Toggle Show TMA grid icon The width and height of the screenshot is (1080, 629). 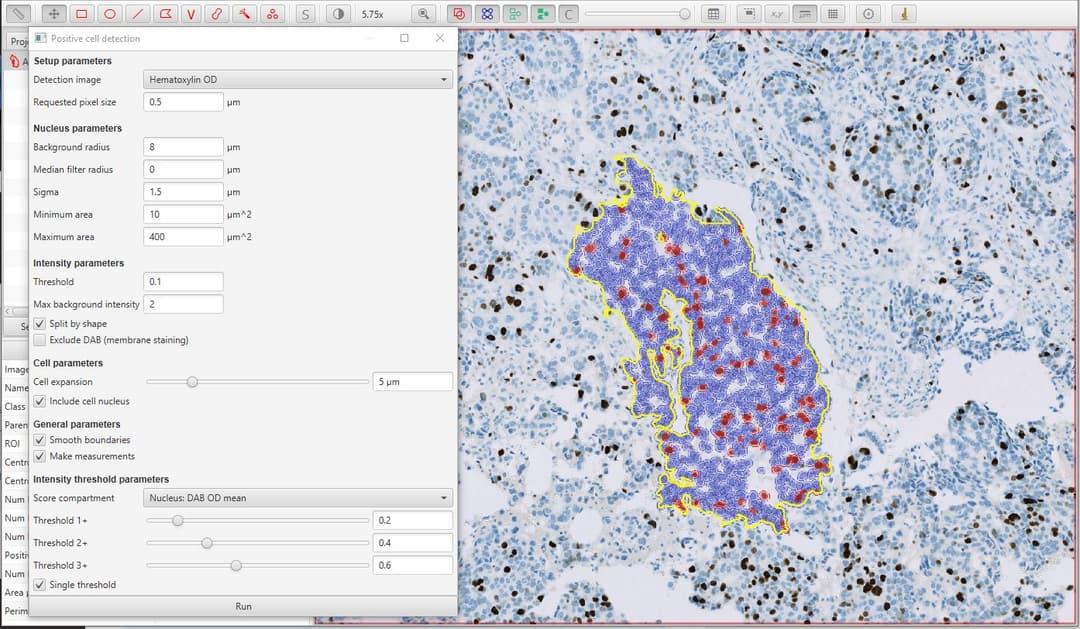click(x=487, y=13)
